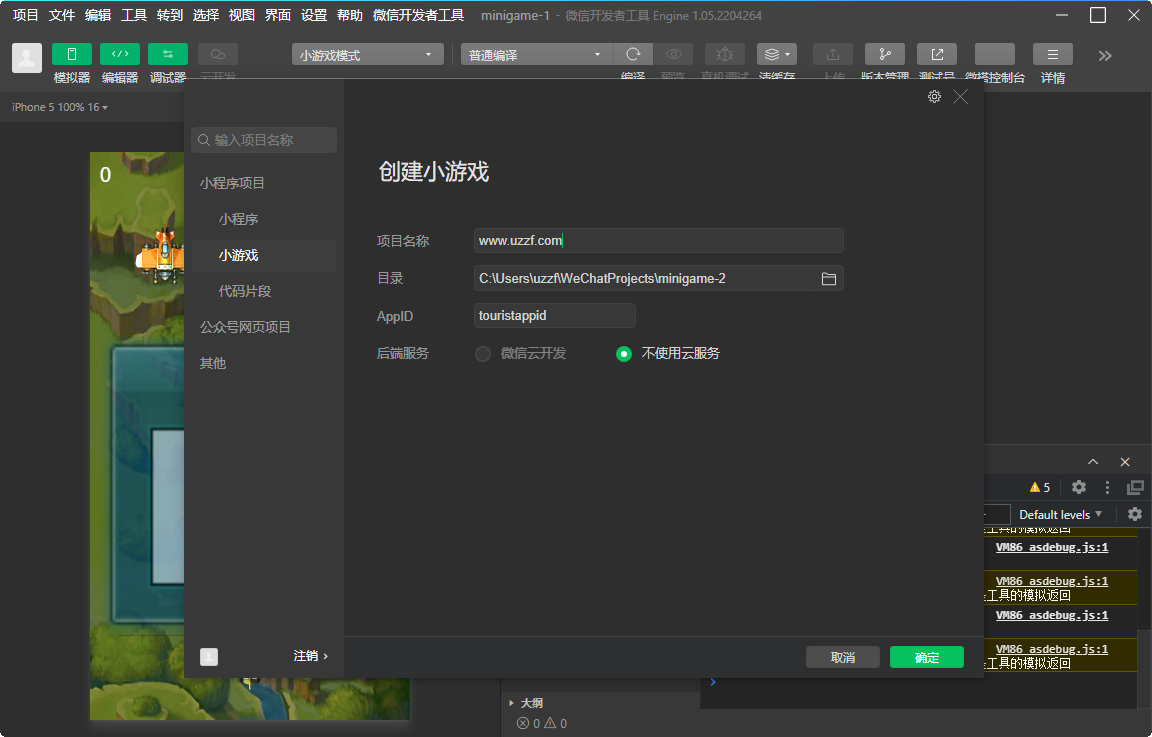Open cloud development toolbar icon

[x=217, y=54]
